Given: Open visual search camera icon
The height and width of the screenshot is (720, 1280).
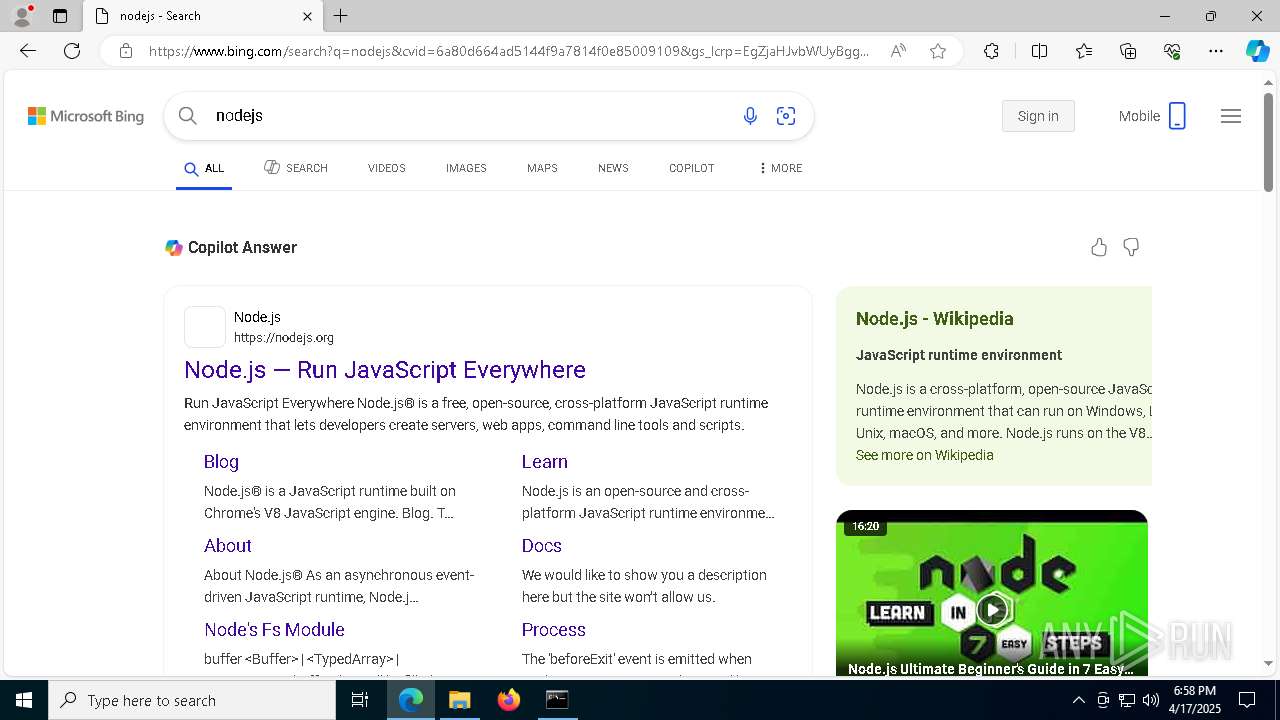Looking at the screenshot, I should click(x=786, y=116).
